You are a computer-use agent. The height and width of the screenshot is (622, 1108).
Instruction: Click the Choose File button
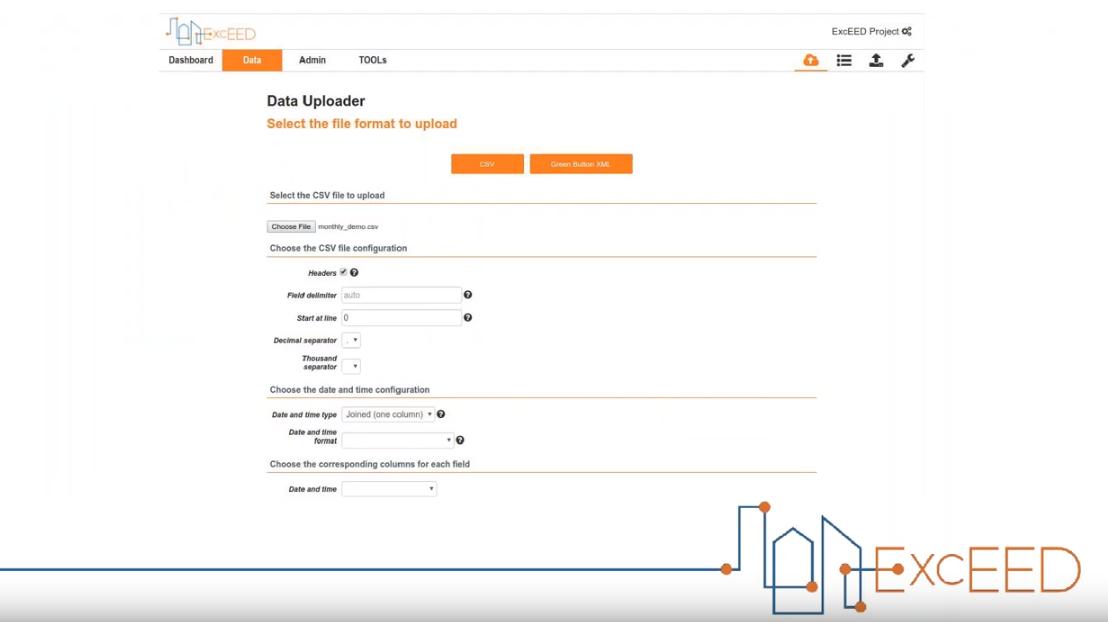coord(289,226)
